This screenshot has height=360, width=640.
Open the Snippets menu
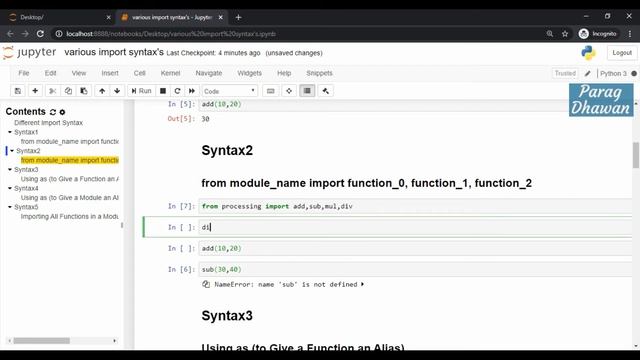coord(319,73)
